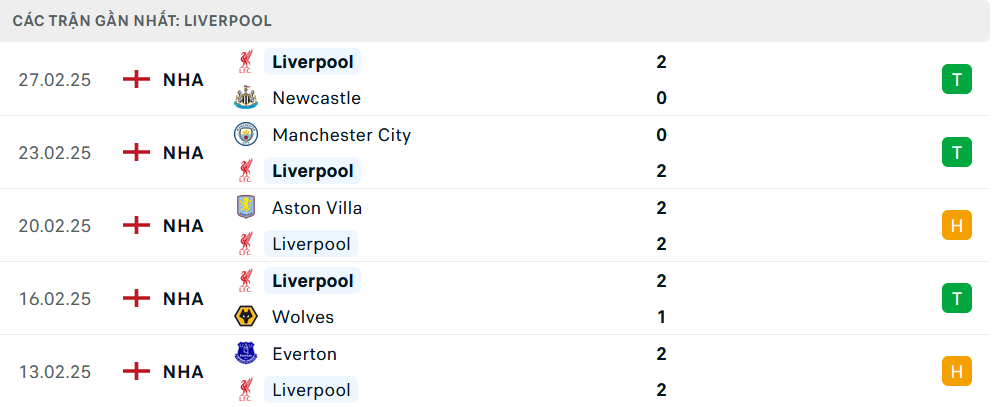Image resolution: width=993 pixels, height=407 pixels.
Task: Click England flag for the 13.02.25 match
Action: [136, 372]
